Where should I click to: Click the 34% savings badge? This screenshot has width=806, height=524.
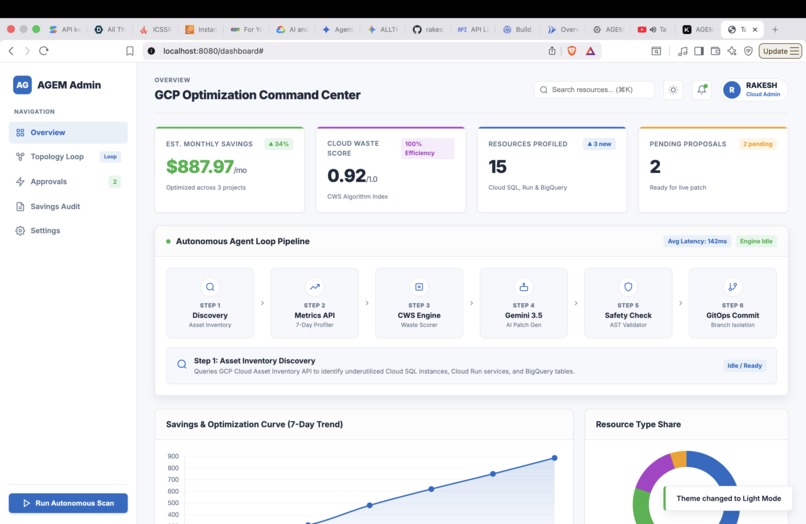[x=279, y=144]
